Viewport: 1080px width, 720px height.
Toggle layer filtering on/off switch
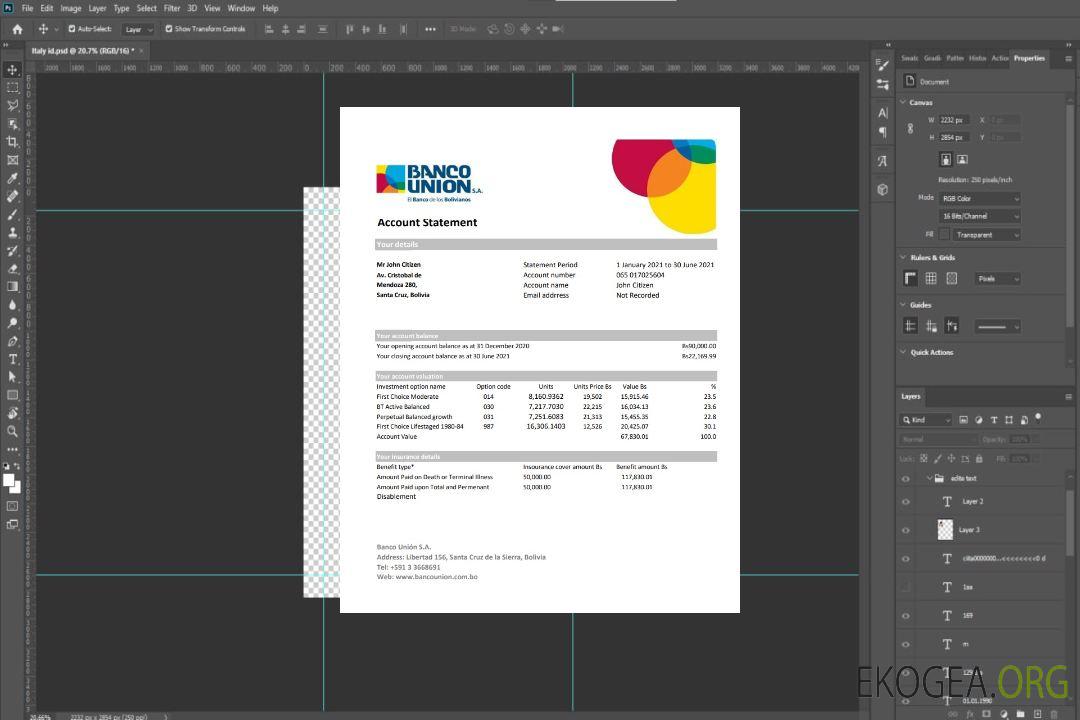pyautogui.click(x=1039, y=418)
